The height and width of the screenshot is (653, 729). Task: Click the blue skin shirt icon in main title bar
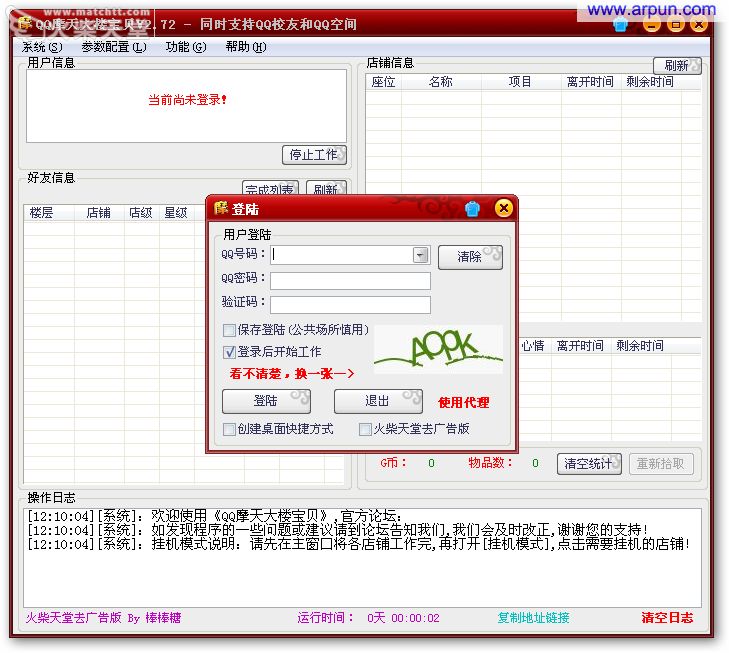point(620,24)
